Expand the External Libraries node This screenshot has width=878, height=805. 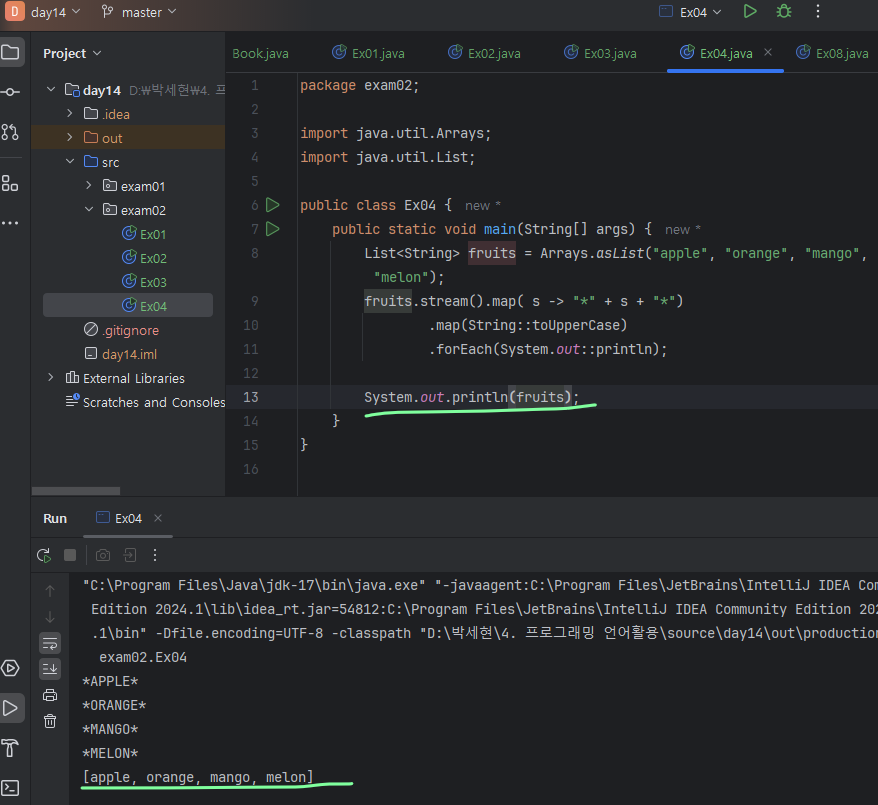point(51,378)
